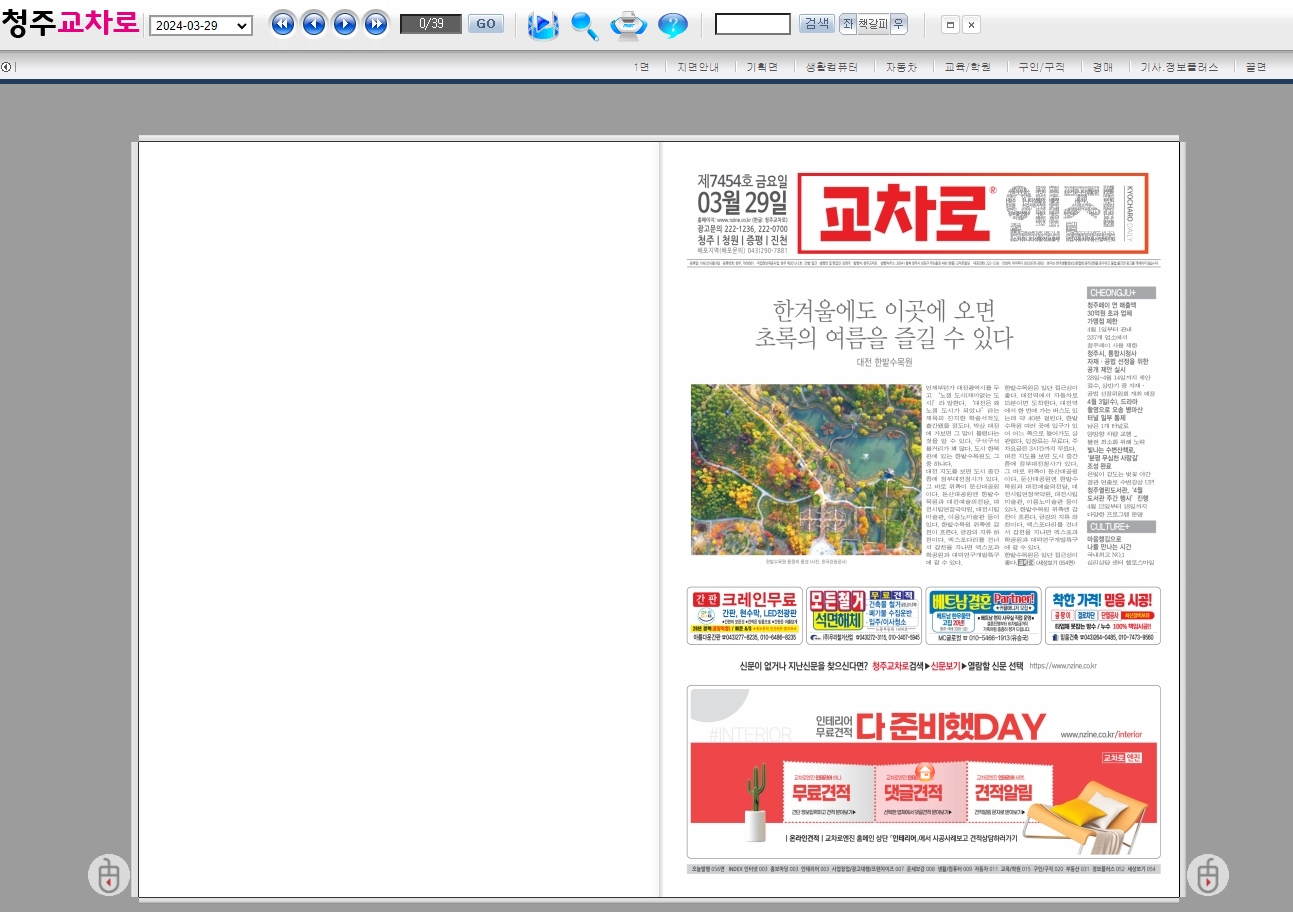Jump to the last page button
Image resolution: width=1293 pixels, height=912 pixels.
tap(376, 24)
